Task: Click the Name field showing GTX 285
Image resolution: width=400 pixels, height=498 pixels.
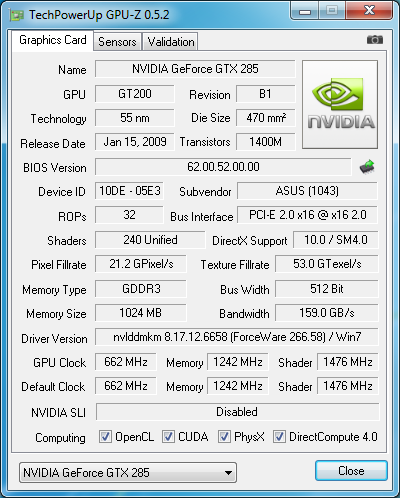Action: pyautogui.click(x=195, y=69)
